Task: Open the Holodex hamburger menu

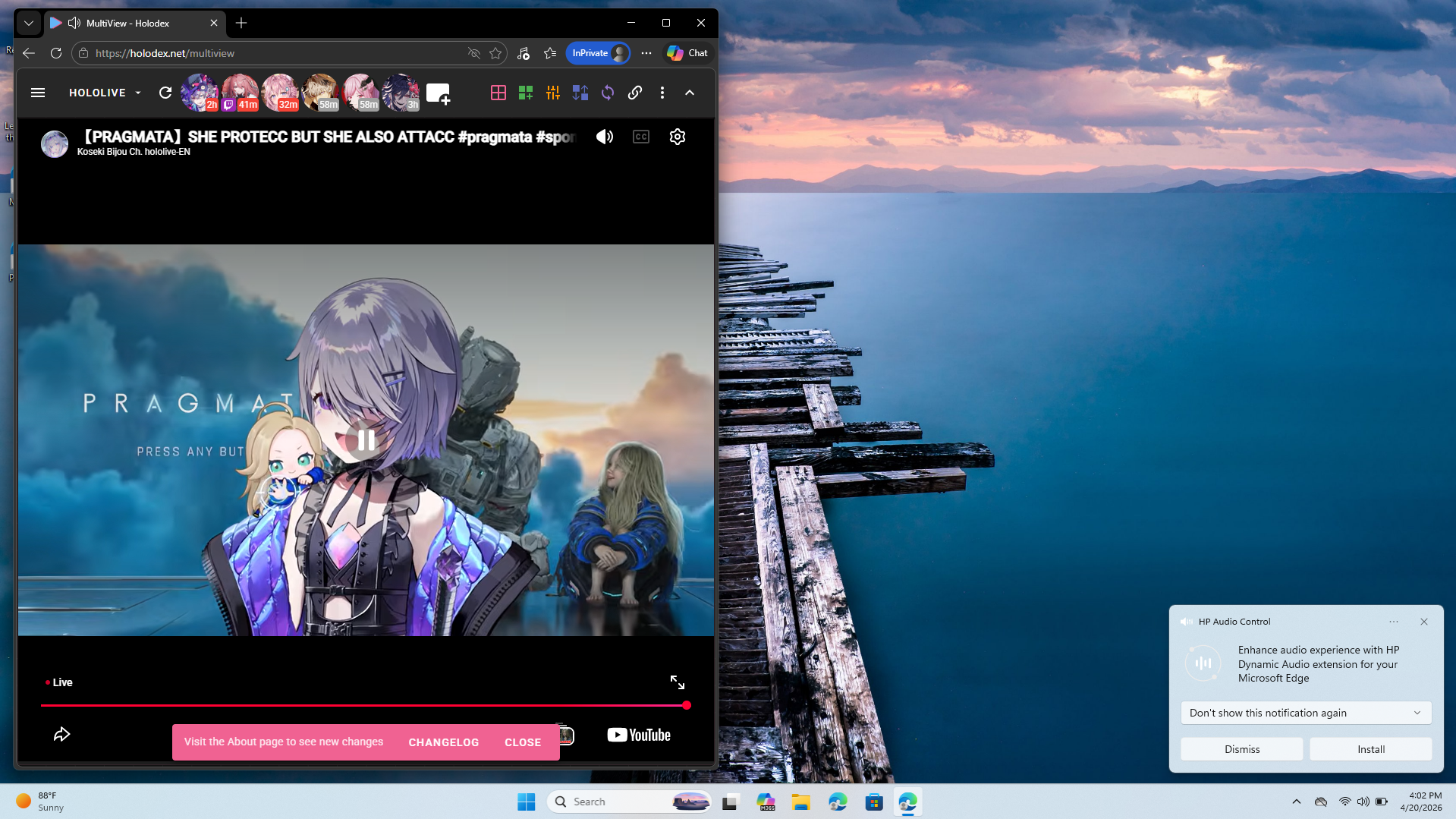Action: click(38, 93)
